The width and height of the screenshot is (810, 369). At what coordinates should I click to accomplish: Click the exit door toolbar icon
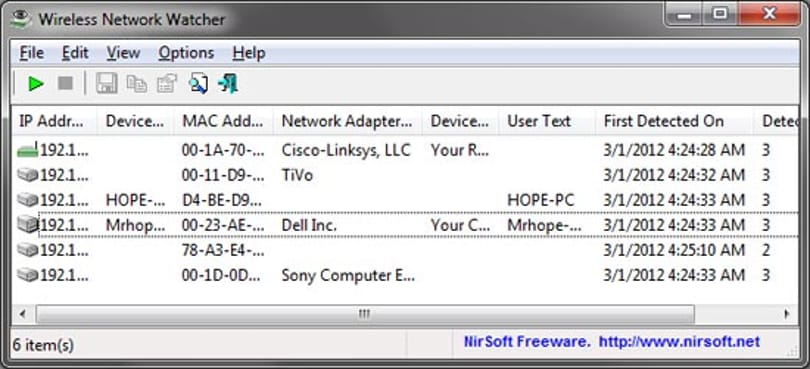pyautogui.click(x=228, y=83)
